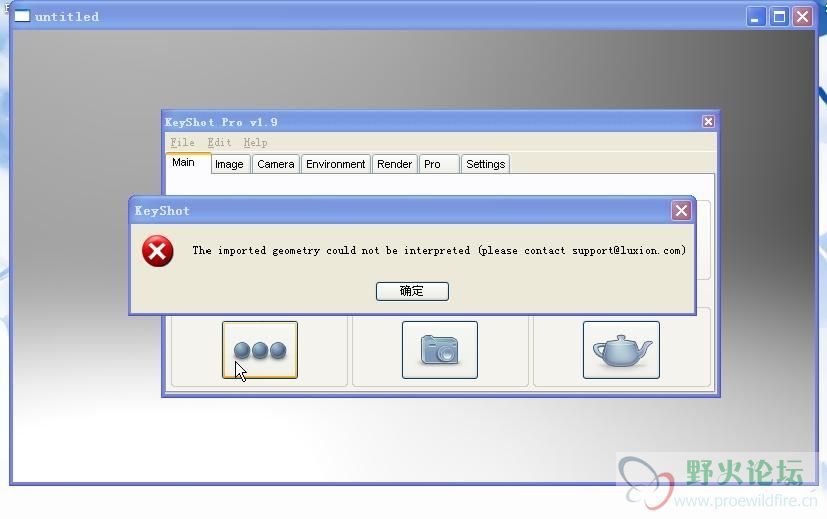
Task: Click the KeyShot Pro v1.9 title text
Action: pyautogui.click(x=222, y=122)
